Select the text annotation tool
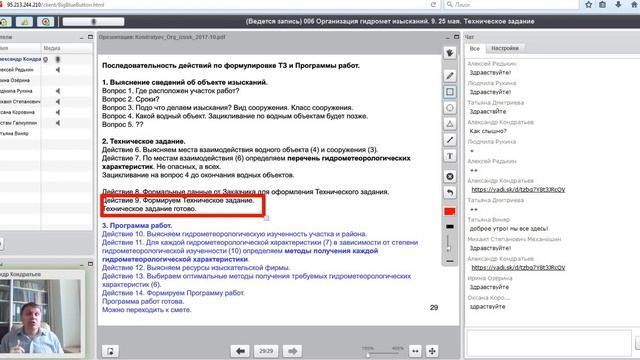This screenshot has width=640, height=360. pyautogui.click(x=450, y=156)
